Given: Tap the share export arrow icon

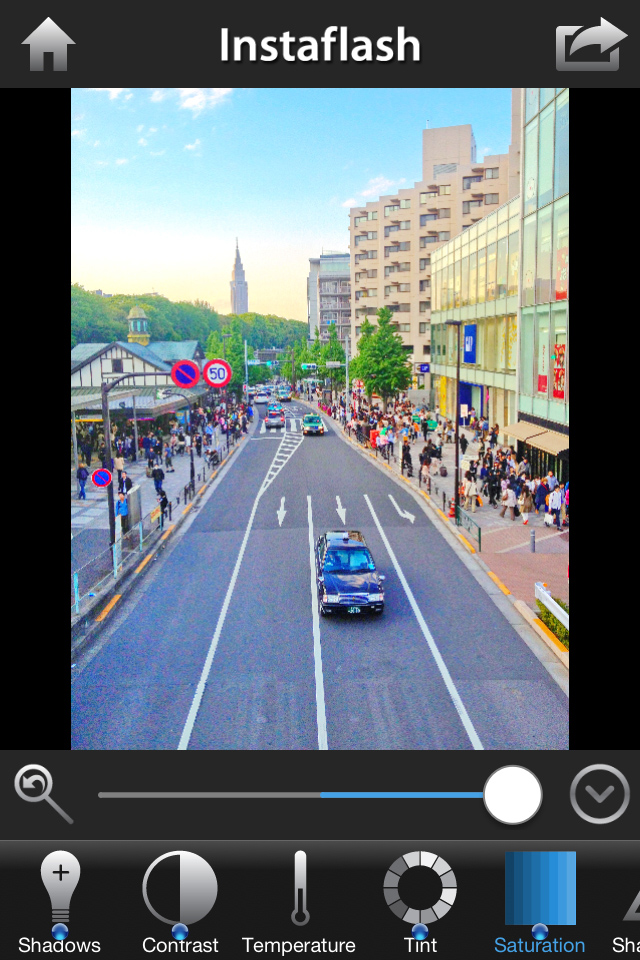Looking at the screenshot, I should click(x=590, y=44).
